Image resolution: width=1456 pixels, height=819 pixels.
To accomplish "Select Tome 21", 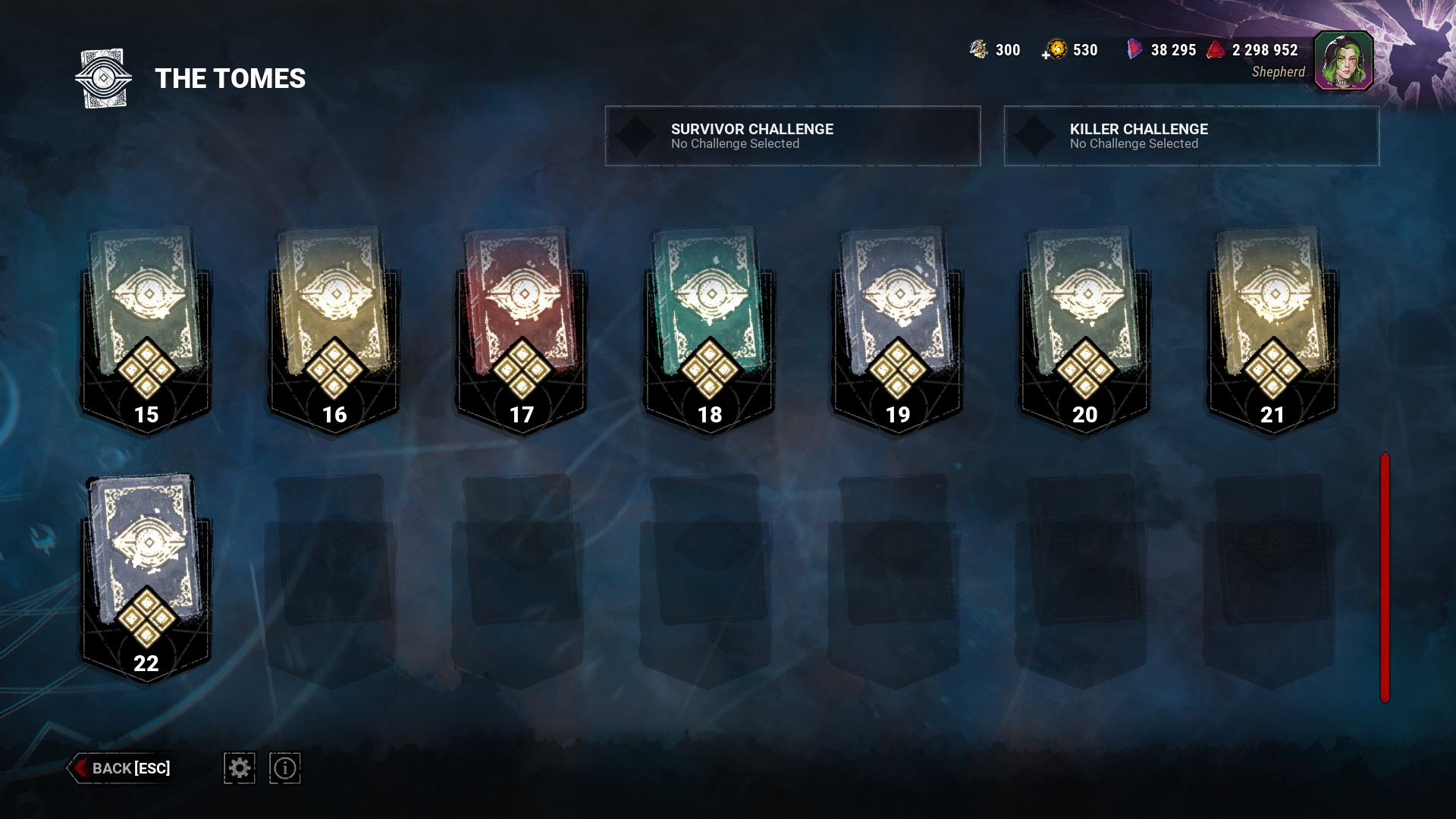I will tap(1272, 331).
